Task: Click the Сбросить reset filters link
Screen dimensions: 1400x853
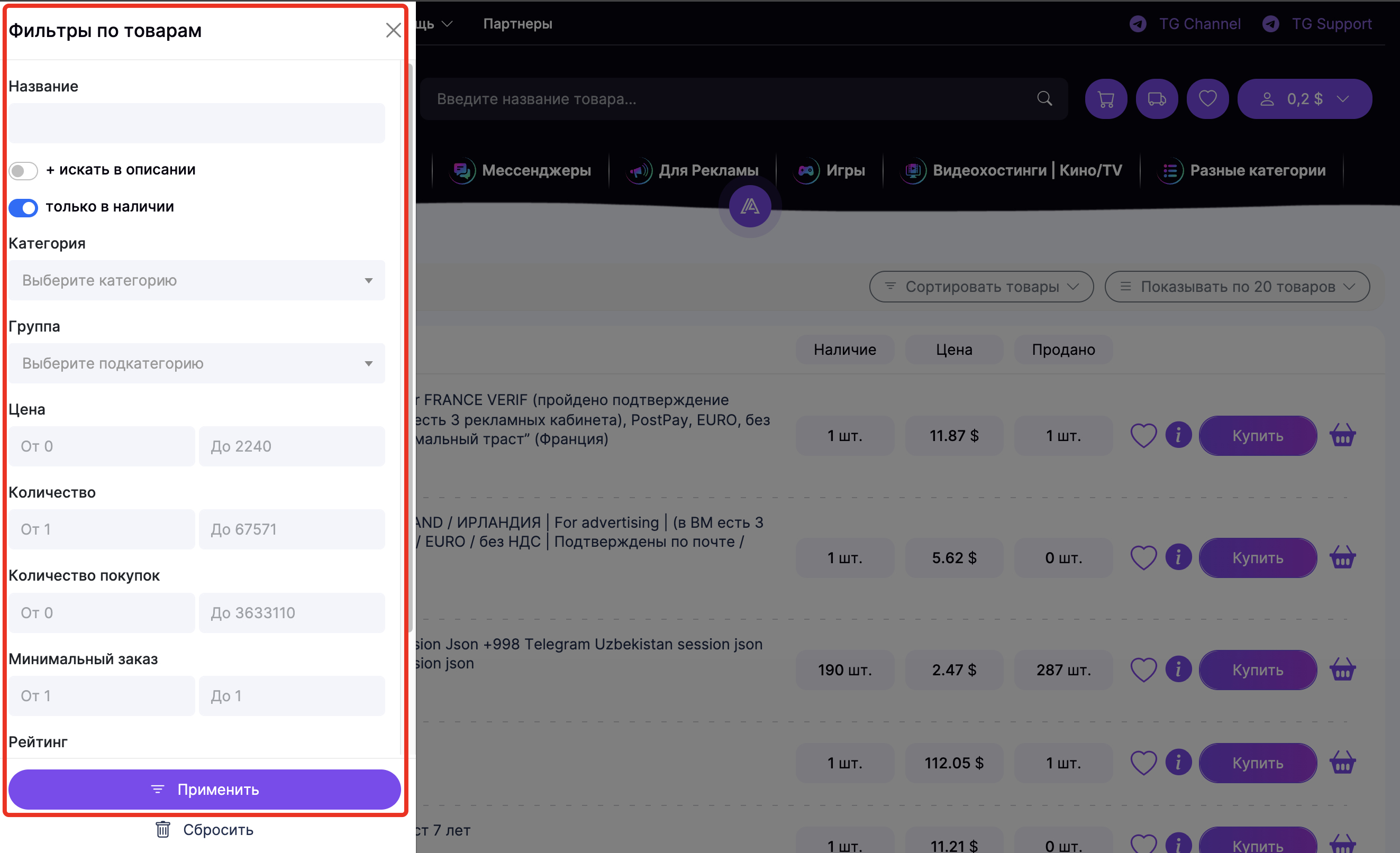Action: click(x=205, y=830)
